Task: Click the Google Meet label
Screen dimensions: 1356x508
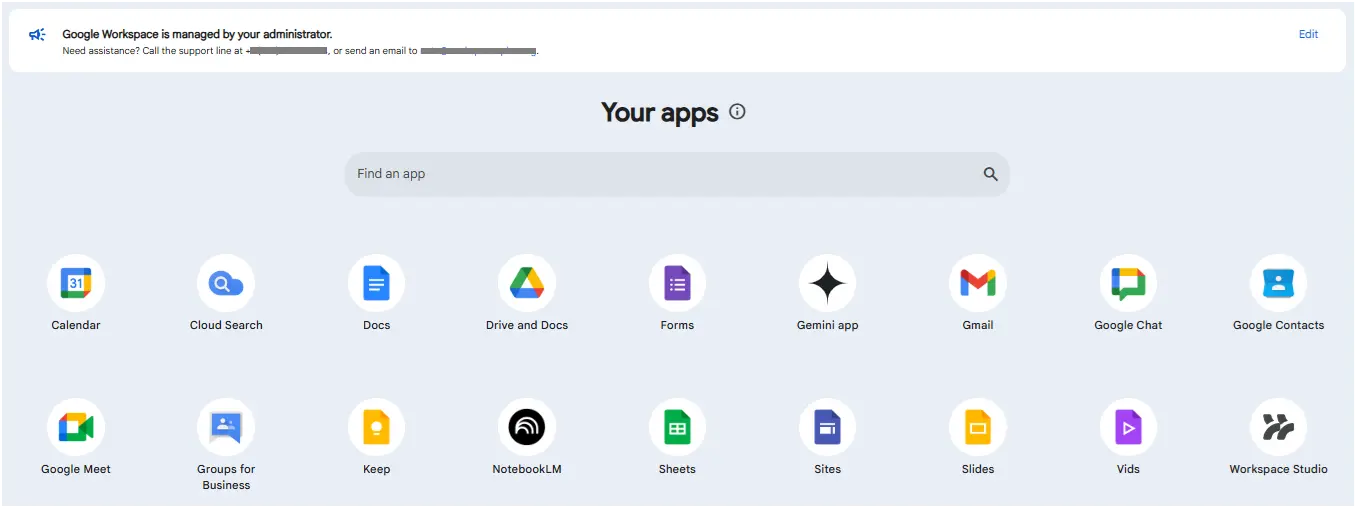Action: click(76, 469)
